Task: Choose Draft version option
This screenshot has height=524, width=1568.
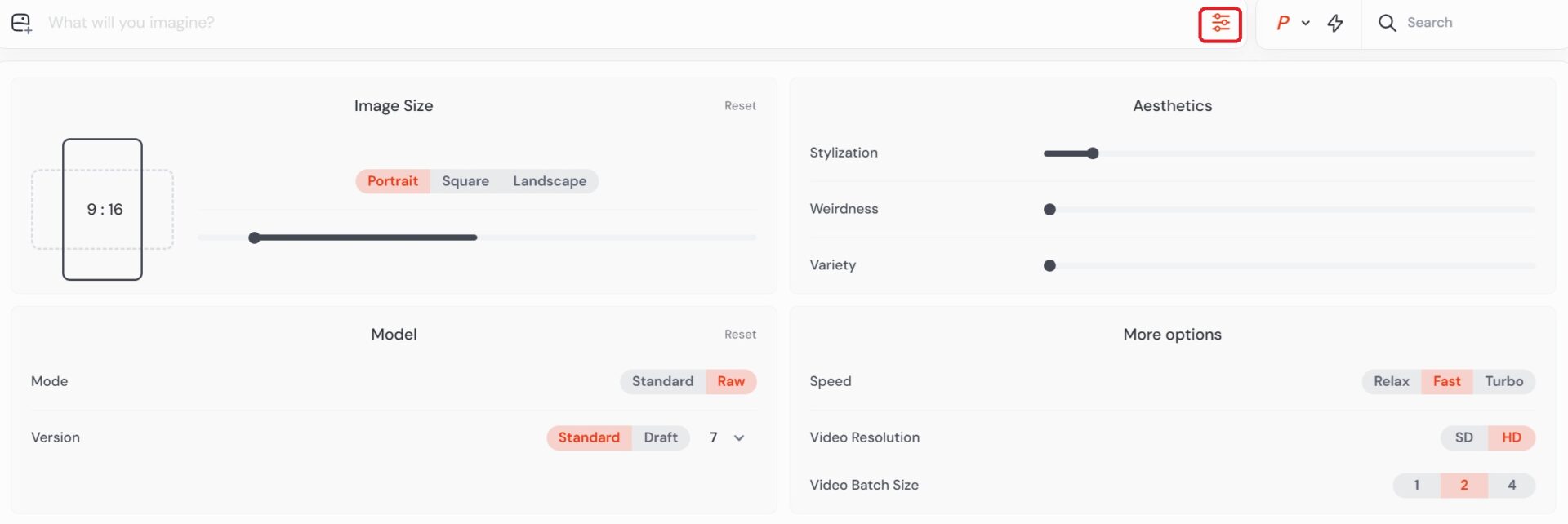Action: [x=661, y=437]
